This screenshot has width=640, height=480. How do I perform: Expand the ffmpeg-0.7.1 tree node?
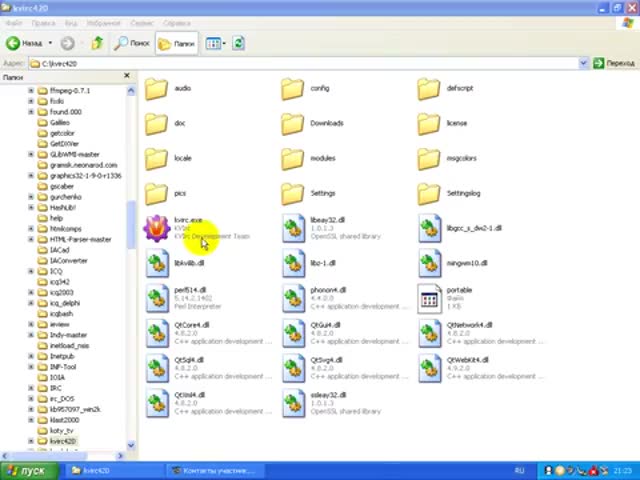coord(31,91)
